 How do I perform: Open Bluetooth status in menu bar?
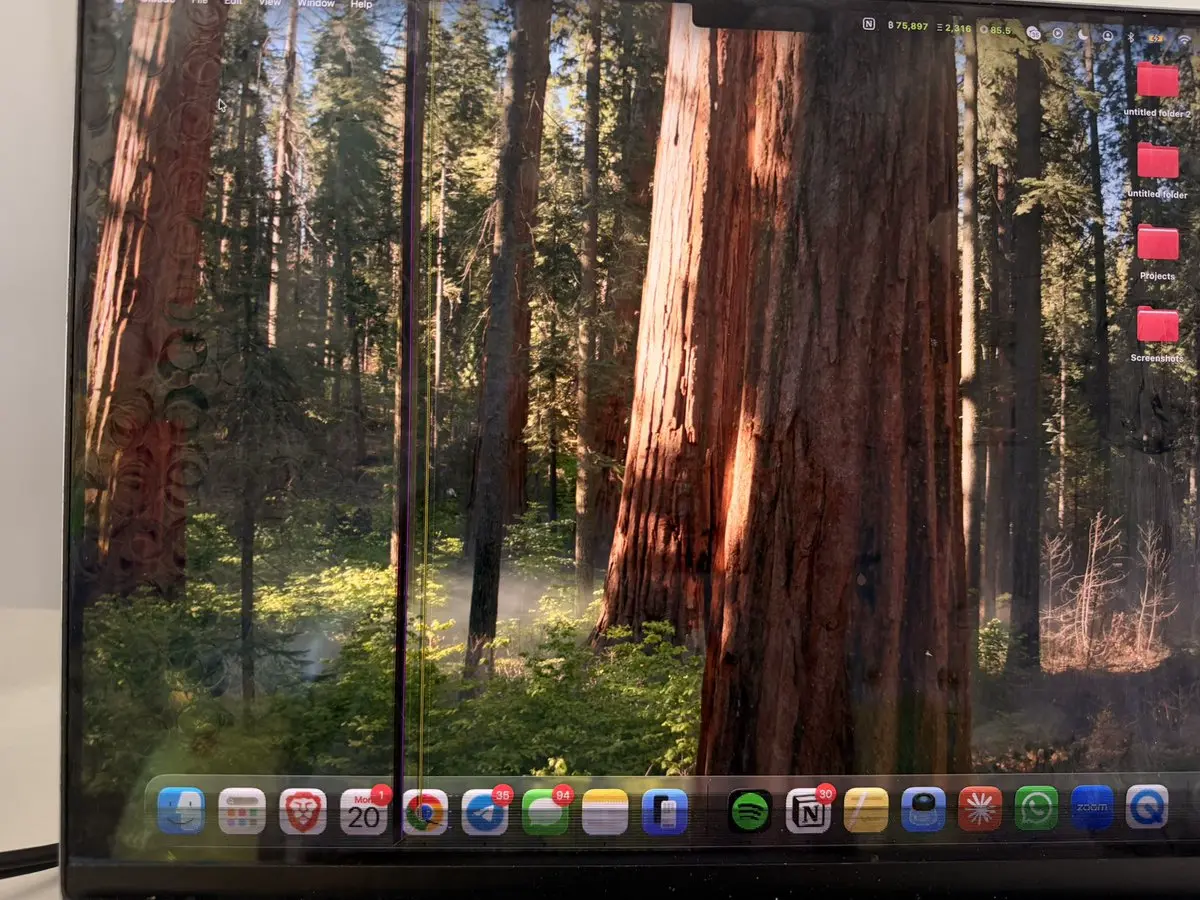coord(1131,36)
